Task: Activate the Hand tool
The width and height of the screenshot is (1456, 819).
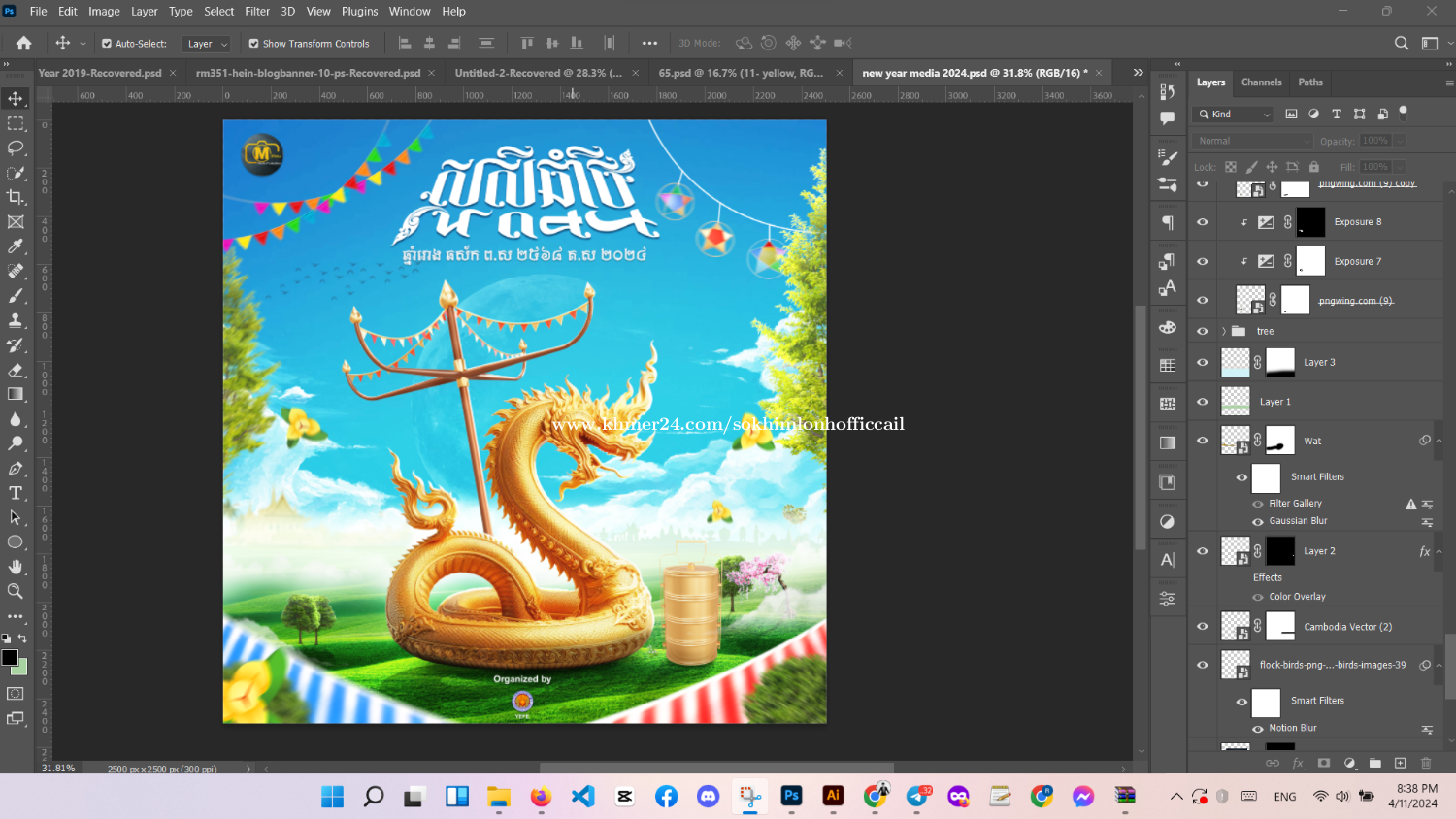Action: point(16,567)
